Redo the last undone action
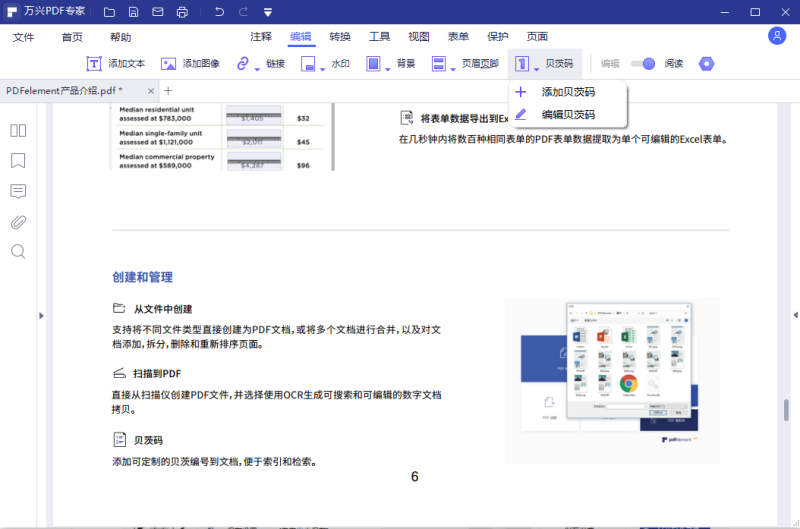Viewport: 800px width, 529px height. [x=243, y=12]
